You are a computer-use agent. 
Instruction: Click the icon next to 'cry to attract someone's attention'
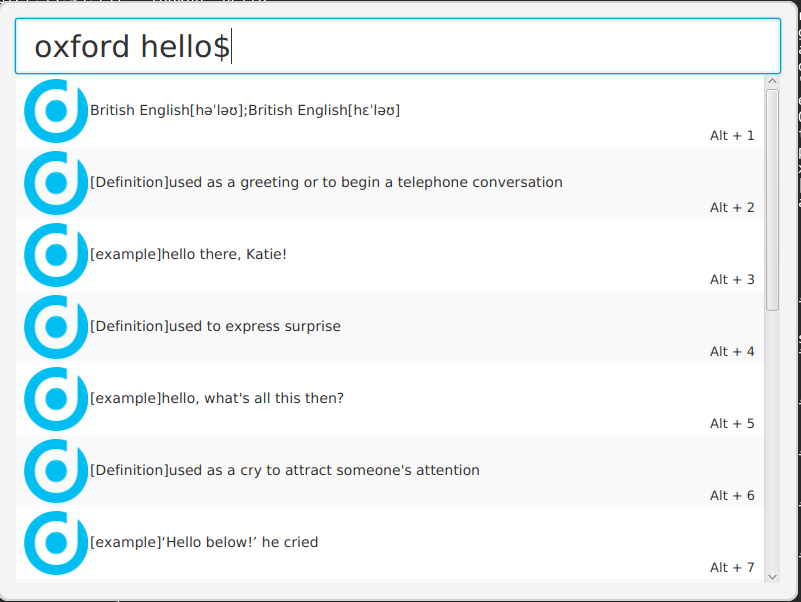[56, 471]
